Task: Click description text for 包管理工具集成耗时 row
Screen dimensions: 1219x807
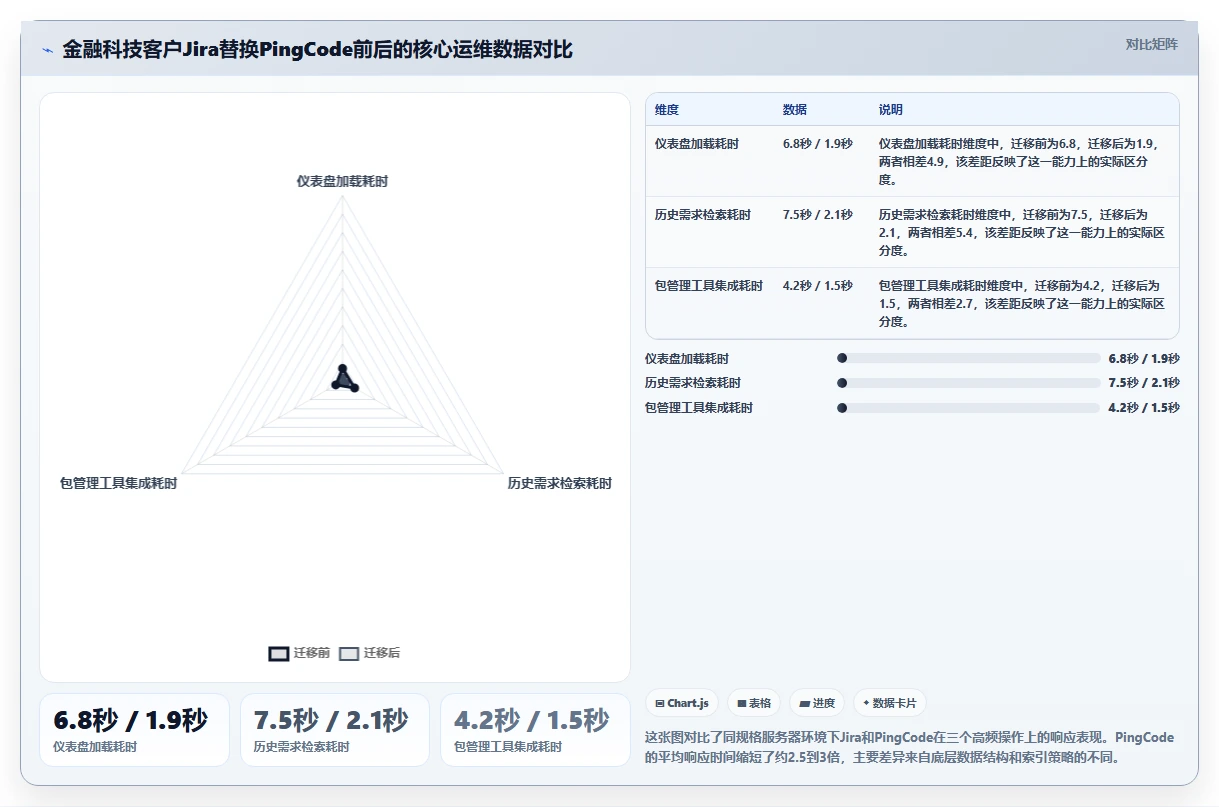Action: tap(1020, 303)
